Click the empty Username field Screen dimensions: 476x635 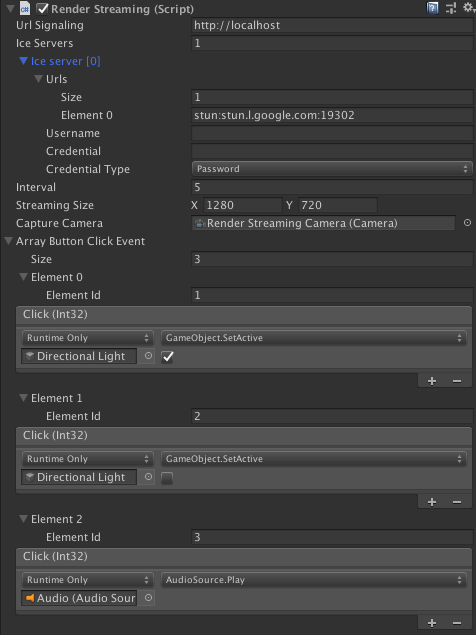click(332, 133)
